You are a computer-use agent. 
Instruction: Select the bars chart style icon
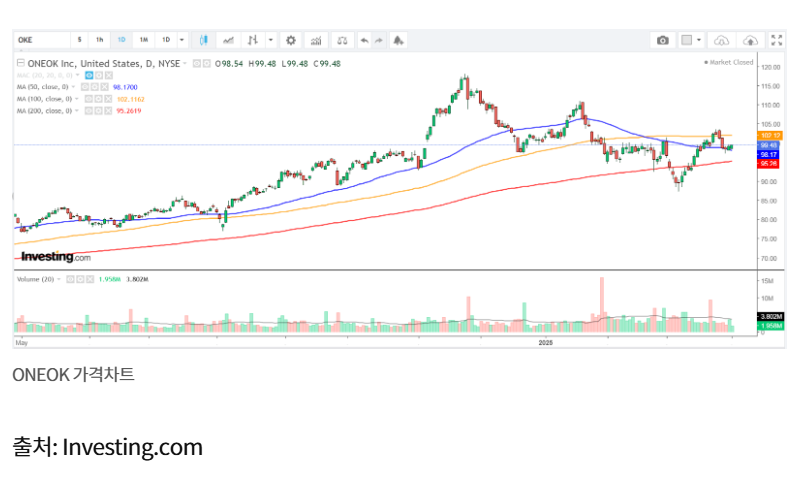(x=253, y=40)
